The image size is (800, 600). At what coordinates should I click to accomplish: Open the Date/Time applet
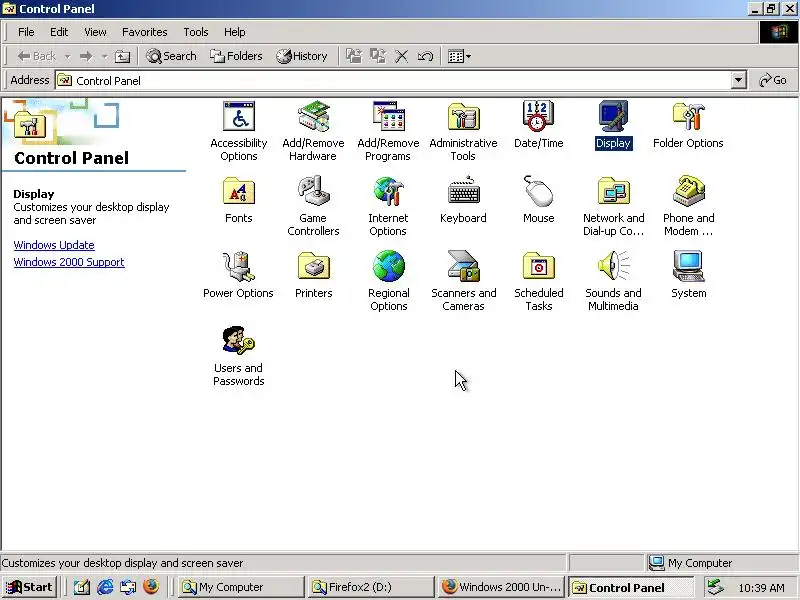tap(538, 125)
